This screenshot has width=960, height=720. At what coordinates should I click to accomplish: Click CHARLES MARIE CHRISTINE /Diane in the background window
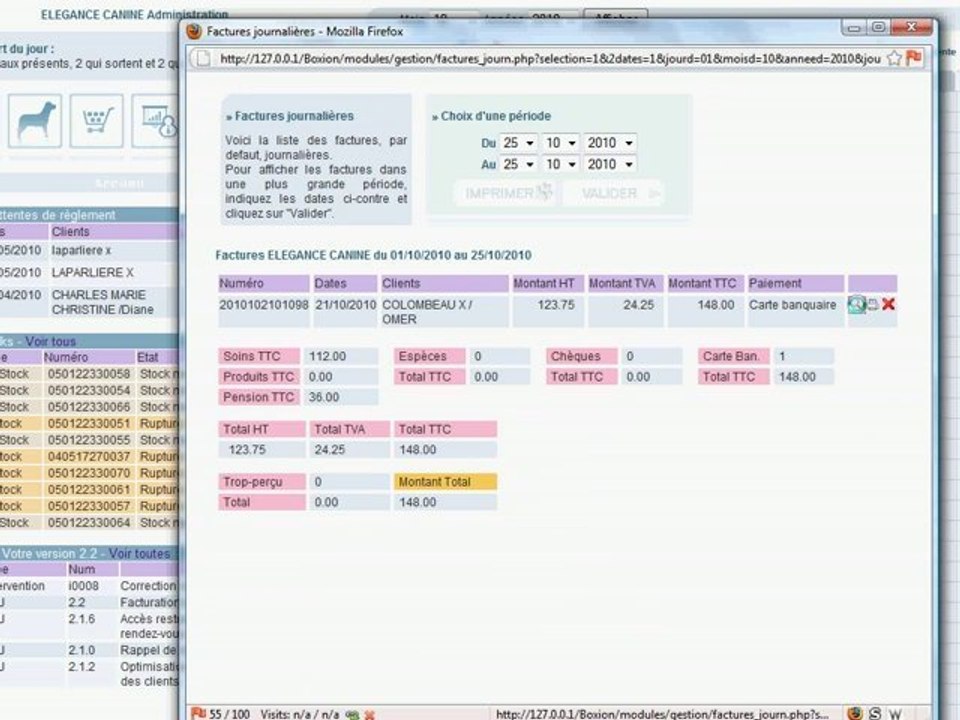[x=103, y=302]
